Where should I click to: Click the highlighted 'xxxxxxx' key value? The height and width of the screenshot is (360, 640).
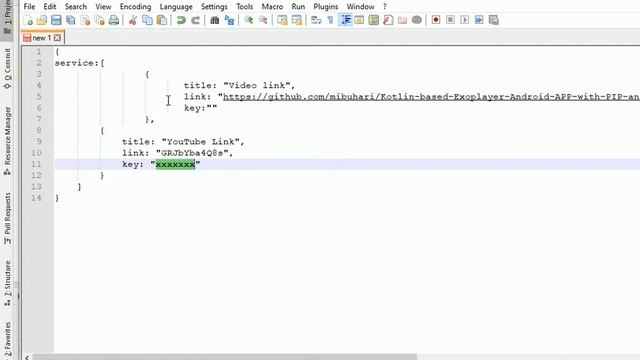(x=176, y=164)
